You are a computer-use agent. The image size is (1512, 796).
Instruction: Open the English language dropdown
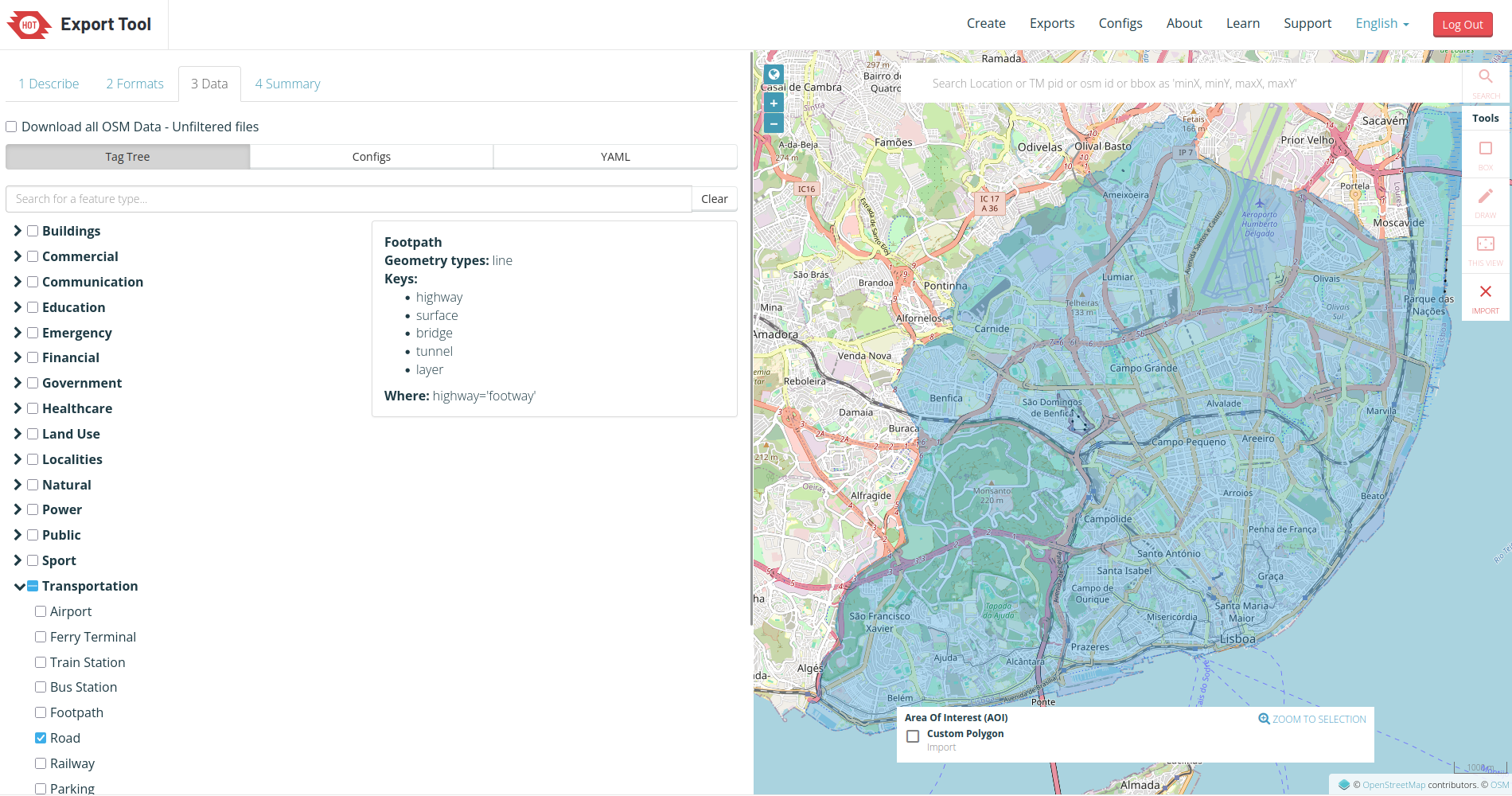click(1381, 24)
